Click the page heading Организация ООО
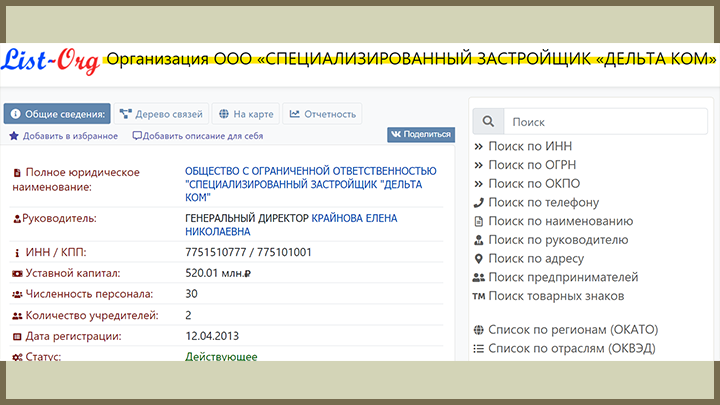 coord(411,59)
